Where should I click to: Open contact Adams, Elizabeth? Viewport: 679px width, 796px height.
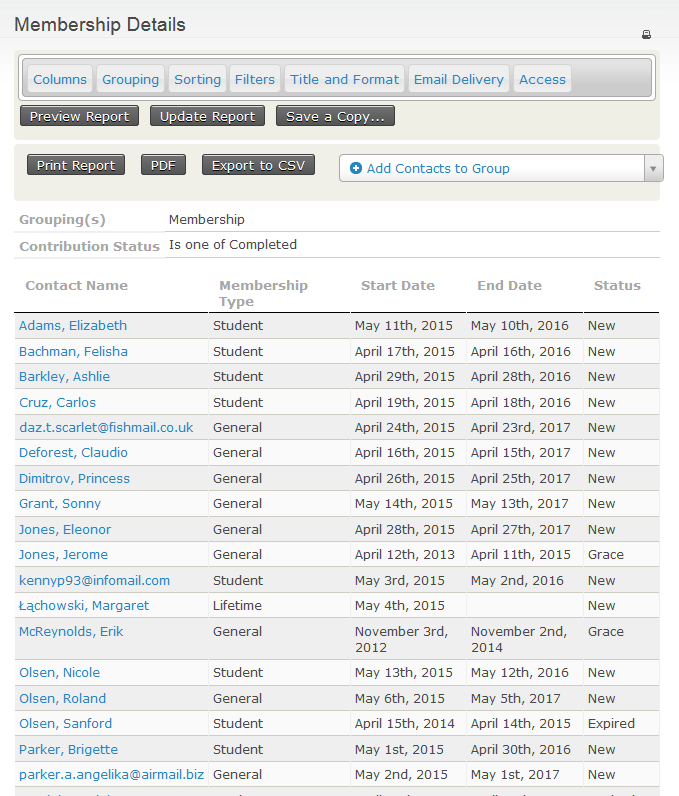(73, 326)
